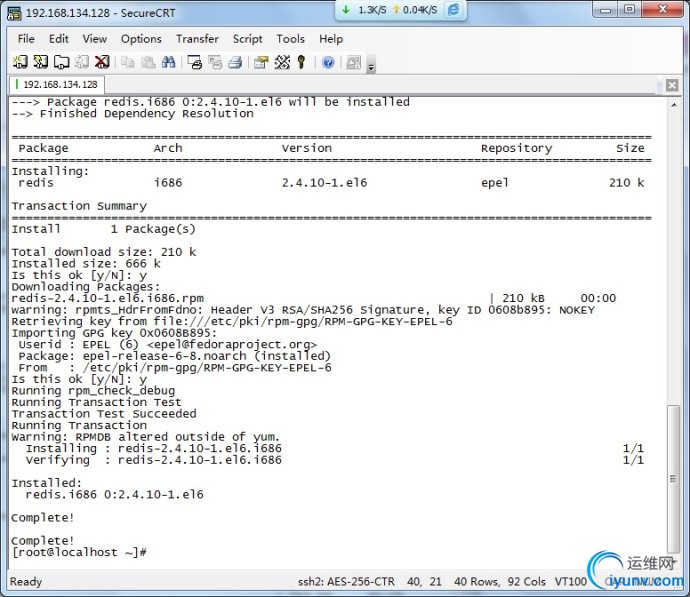
Task: Click the first 'Complete!' line
Action: [x=42, y=517]
